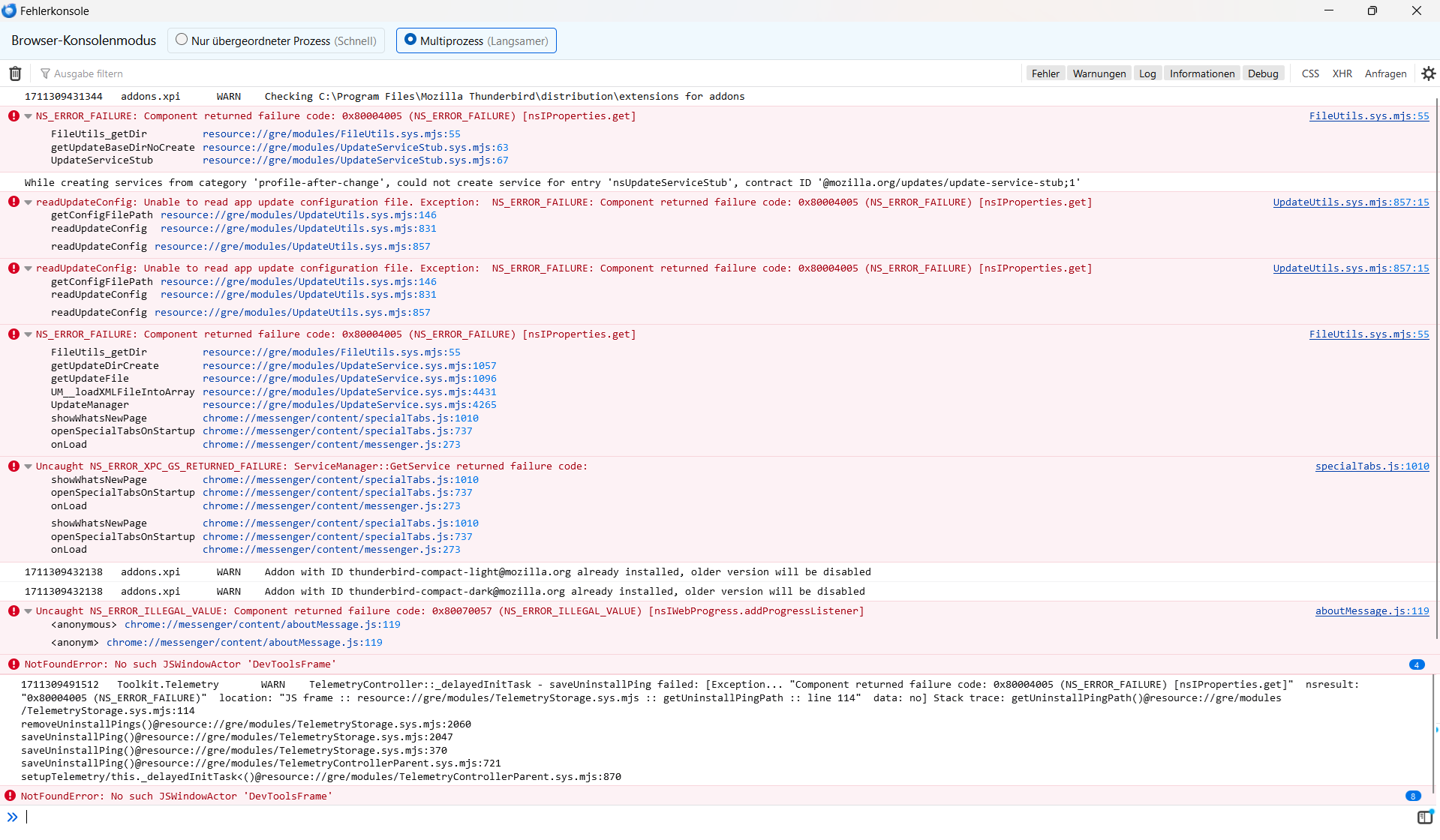
Task: Click the repeat count badge showing 8
Action: point(1412,796)
